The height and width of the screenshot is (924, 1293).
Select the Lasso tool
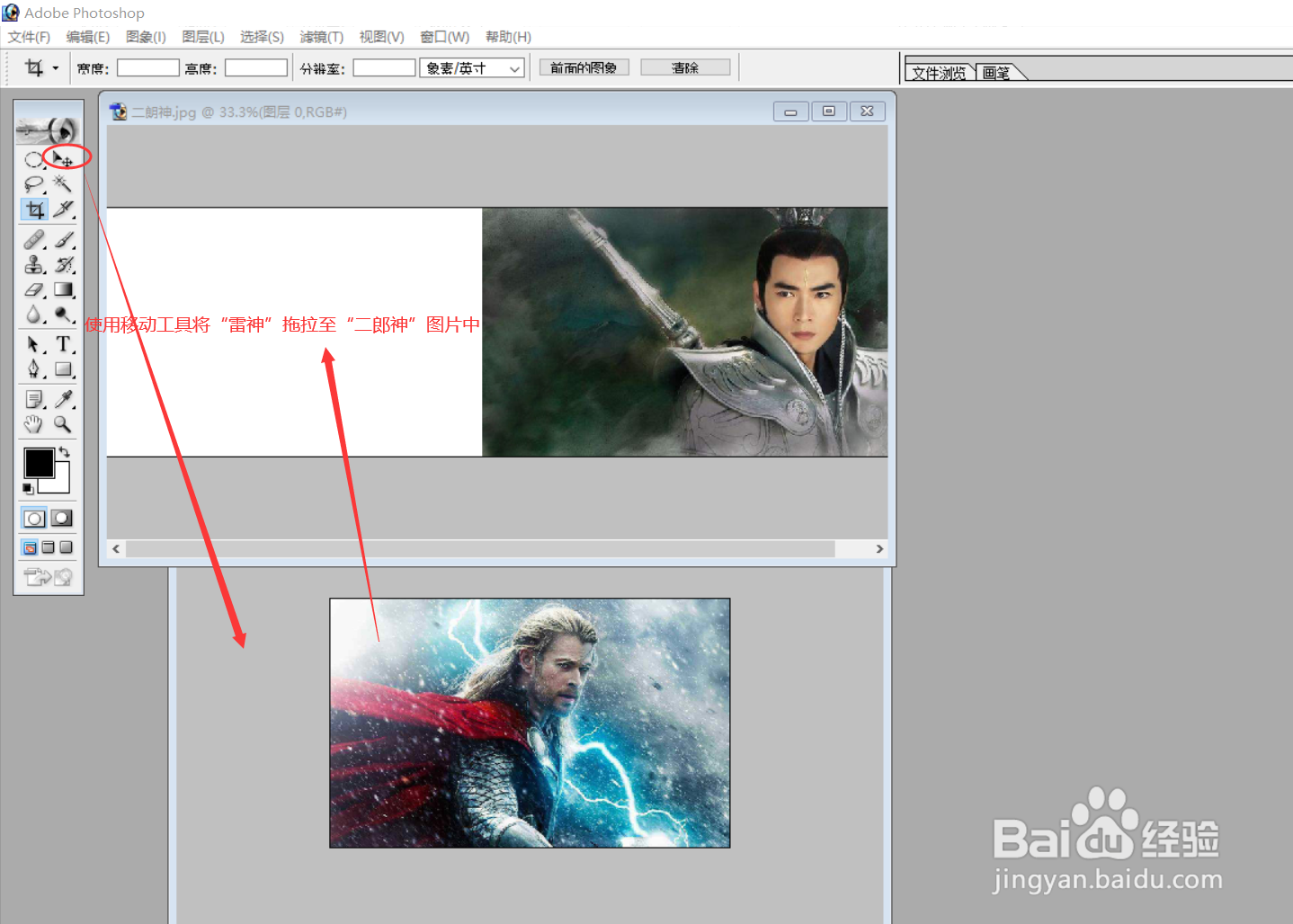(34, 184)
